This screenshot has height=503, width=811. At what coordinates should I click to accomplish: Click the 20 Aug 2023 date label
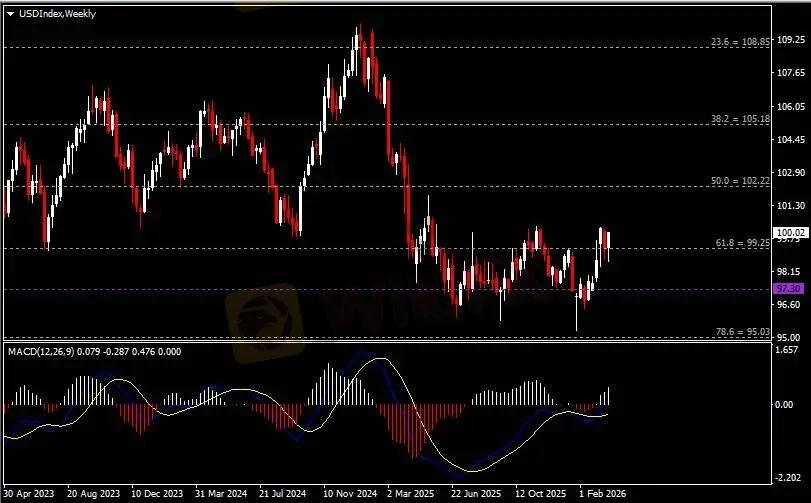93,494
